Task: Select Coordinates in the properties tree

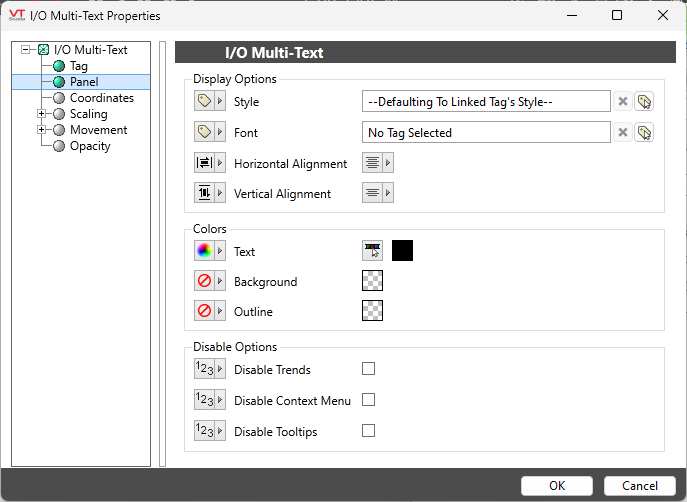Action: coord(101,98)
